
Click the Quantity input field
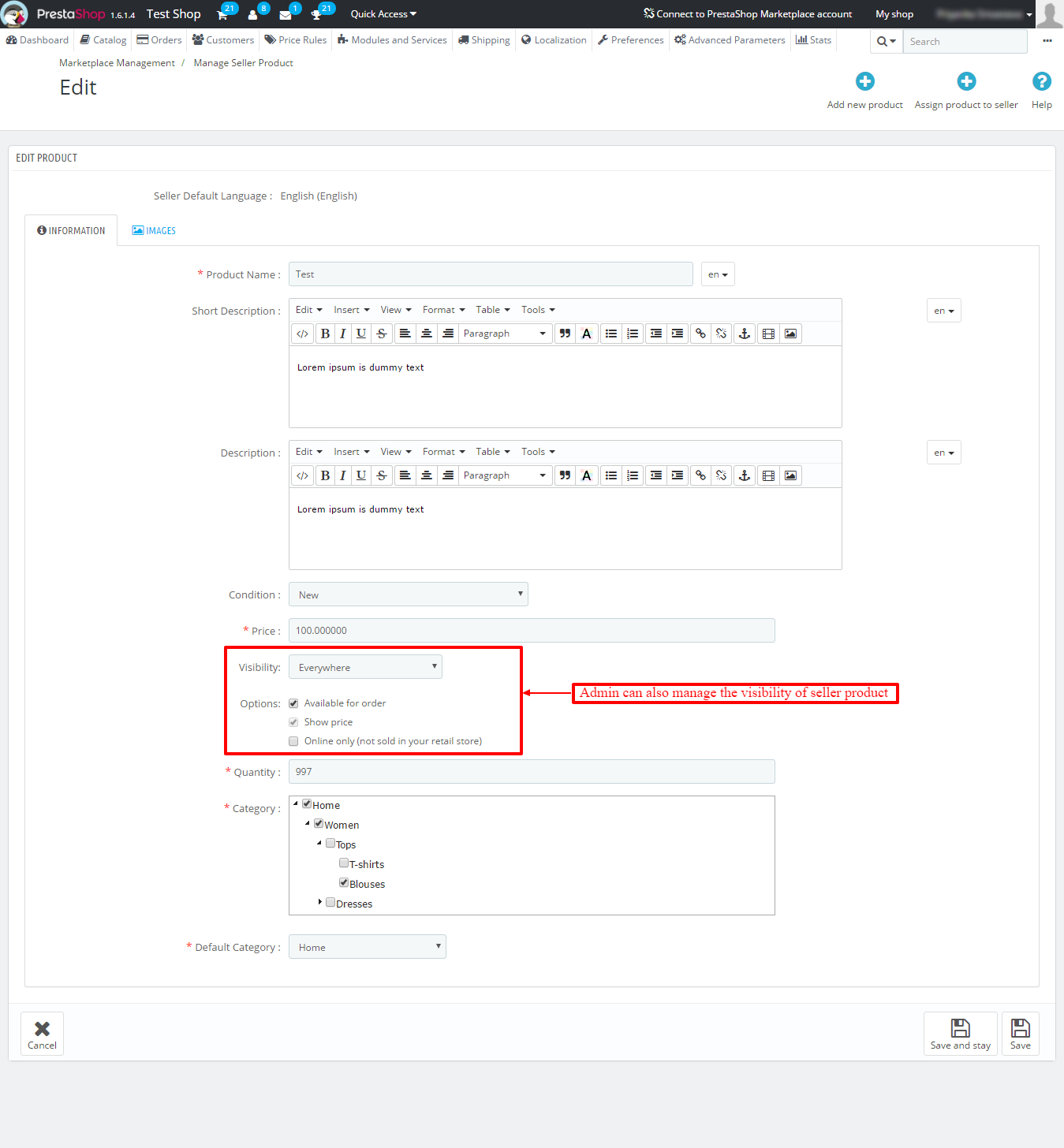point(532,772)
